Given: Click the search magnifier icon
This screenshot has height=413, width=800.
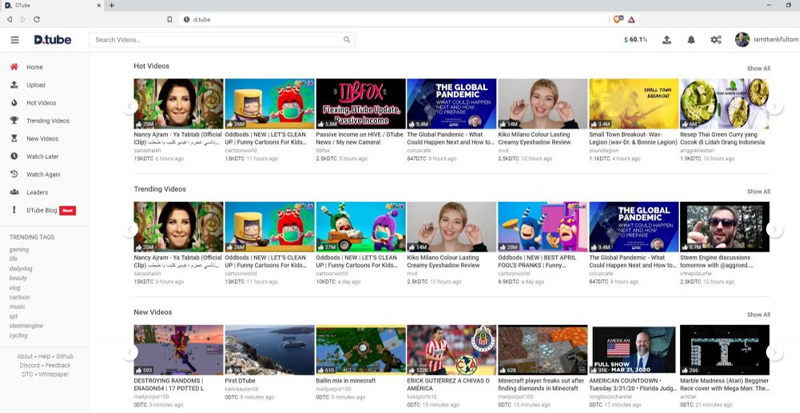Looking at the screenshot, I should tap(347, 40).
